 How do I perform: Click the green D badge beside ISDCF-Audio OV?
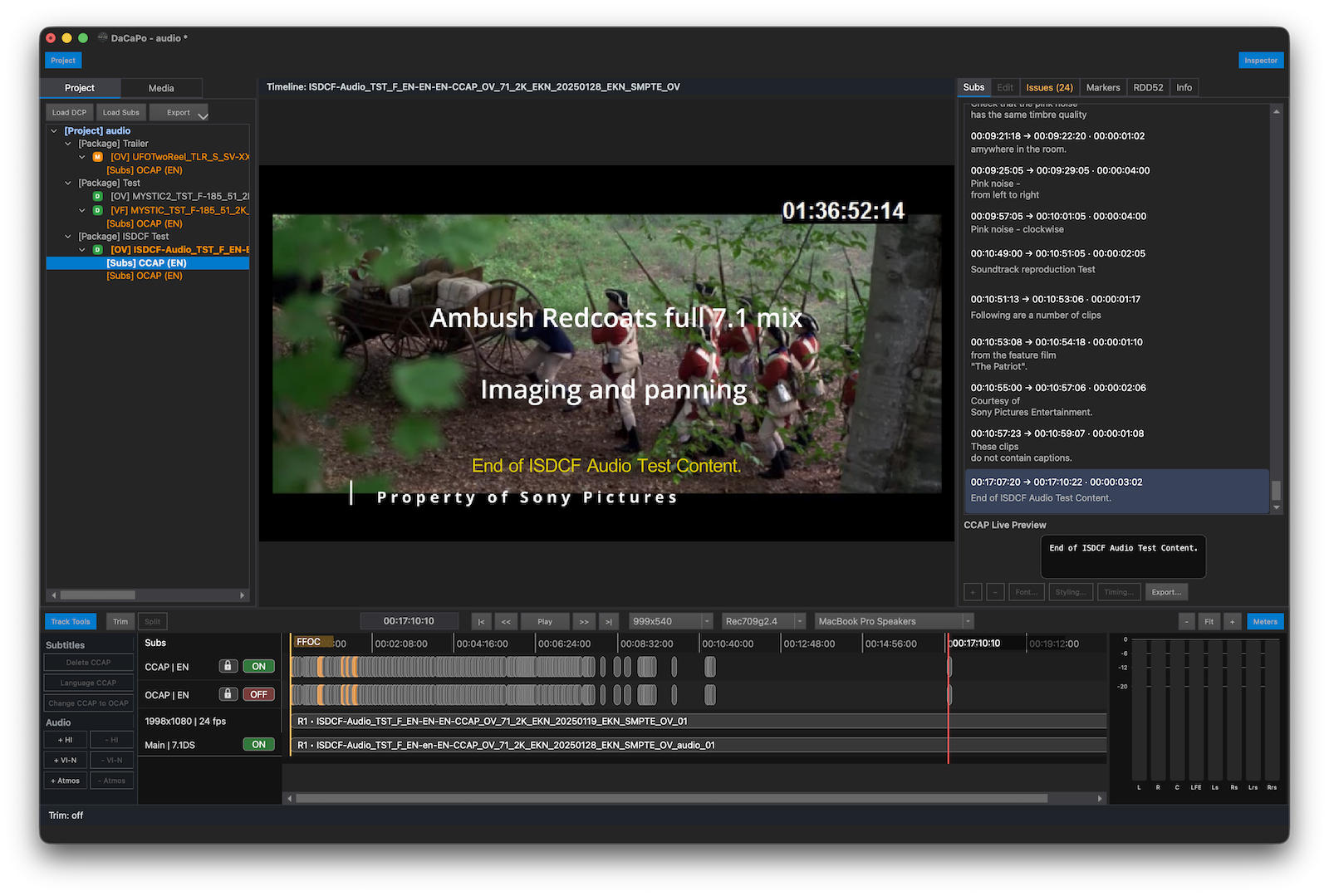(97, 250)
